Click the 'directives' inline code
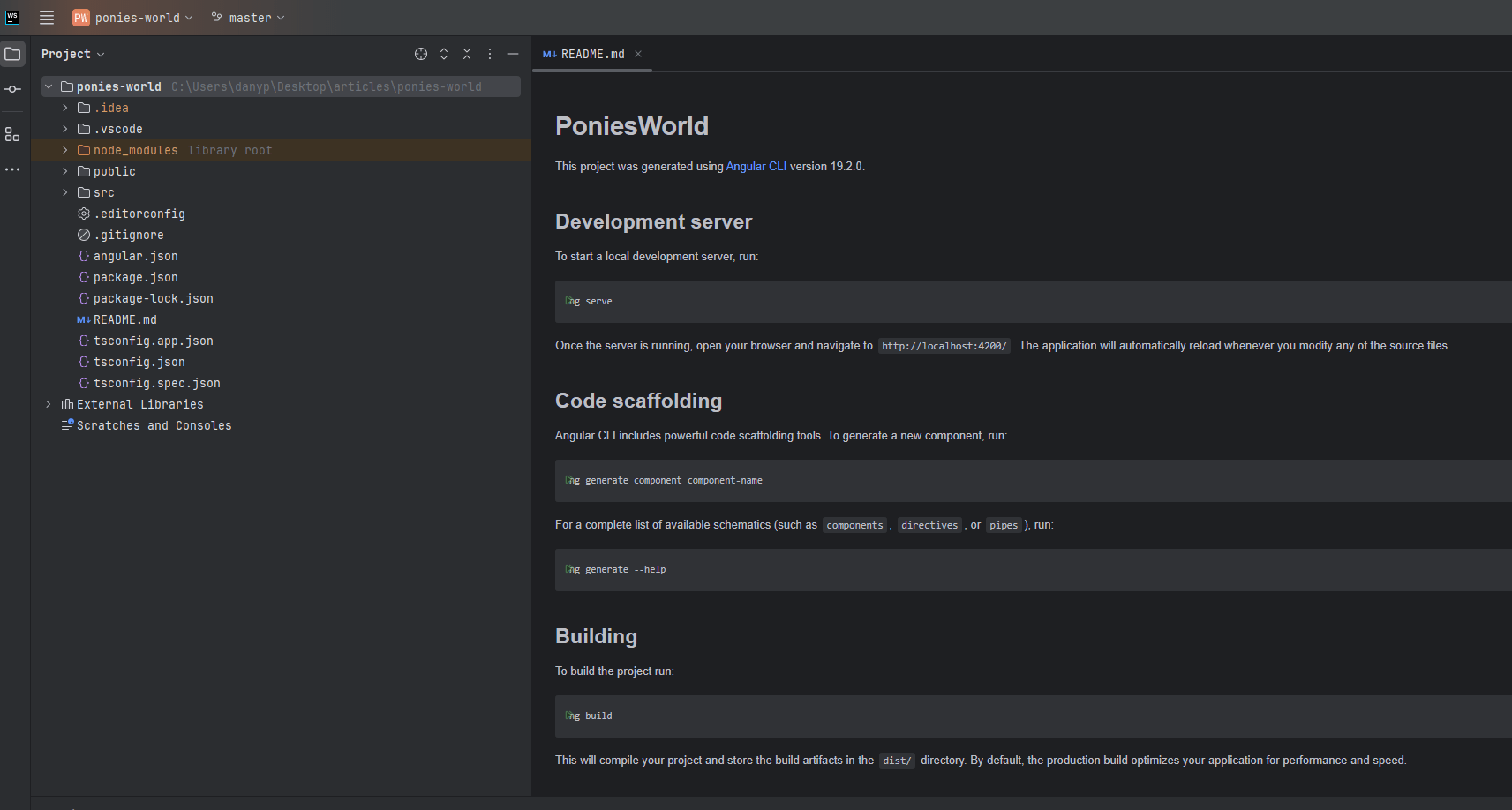 coord(929,525)
